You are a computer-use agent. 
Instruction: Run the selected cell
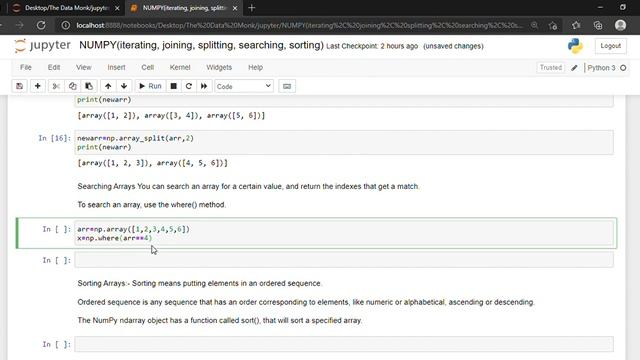point(150,86)
